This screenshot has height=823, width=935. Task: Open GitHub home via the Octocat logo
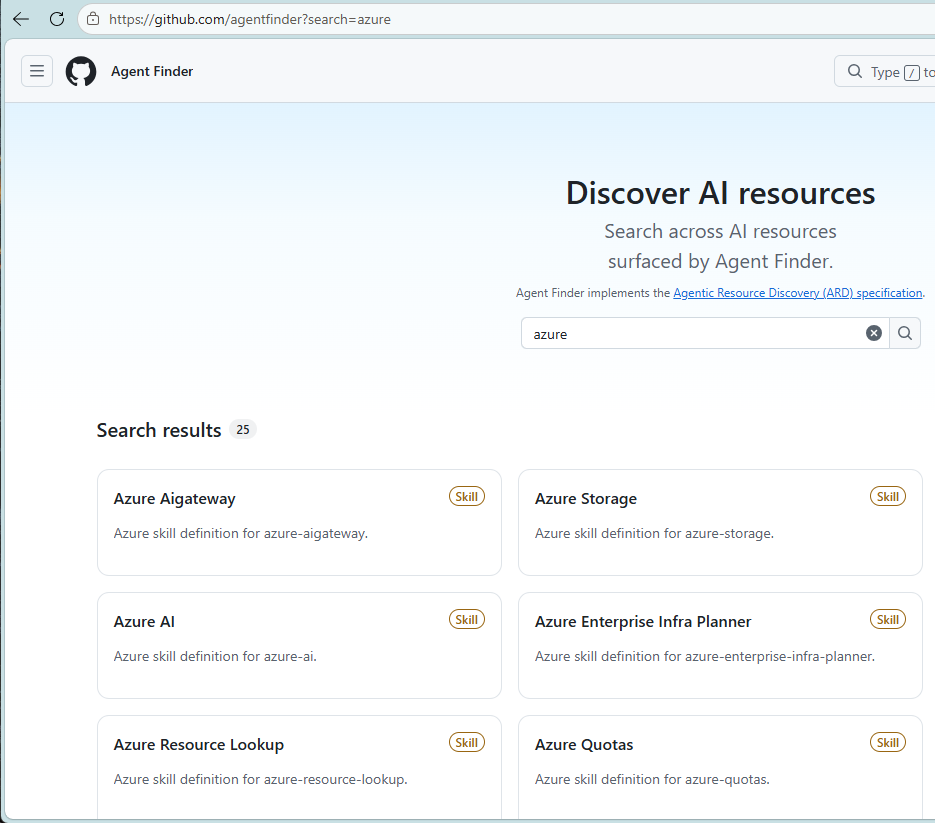(x=81, y=72)
